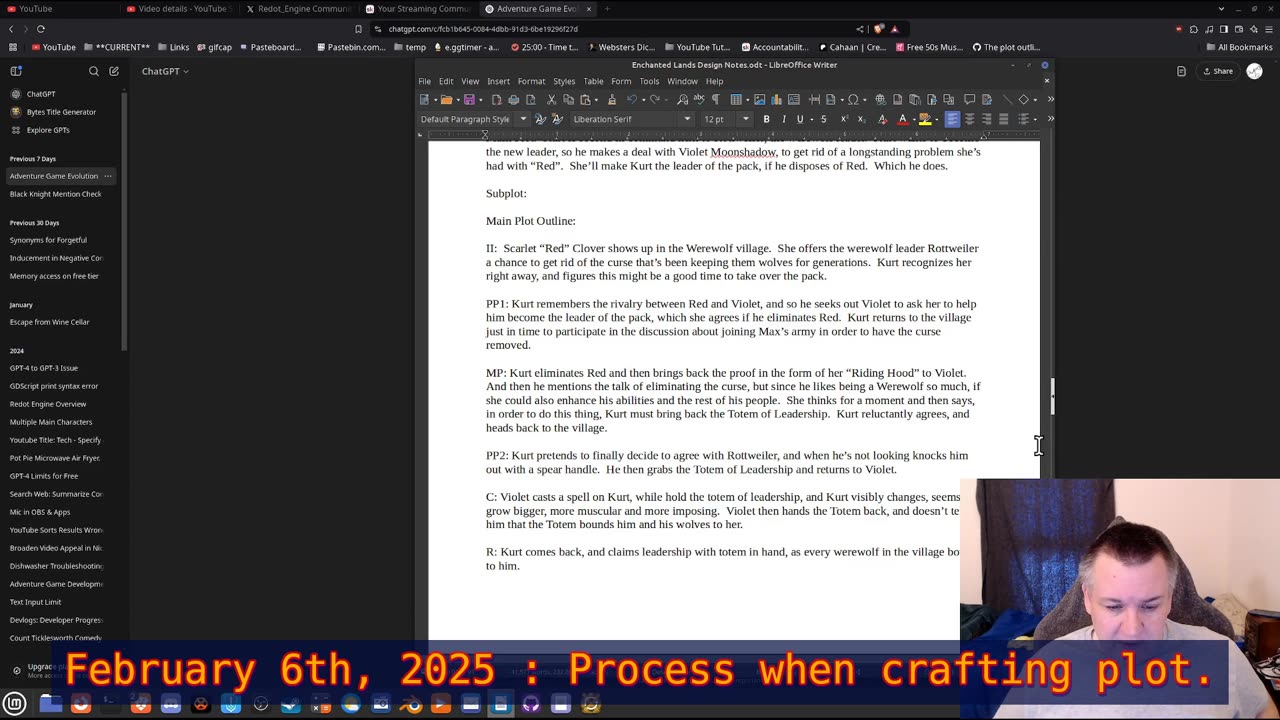Apply font color red A swatch
1280x720 pixels.
(x=902, y=119)
